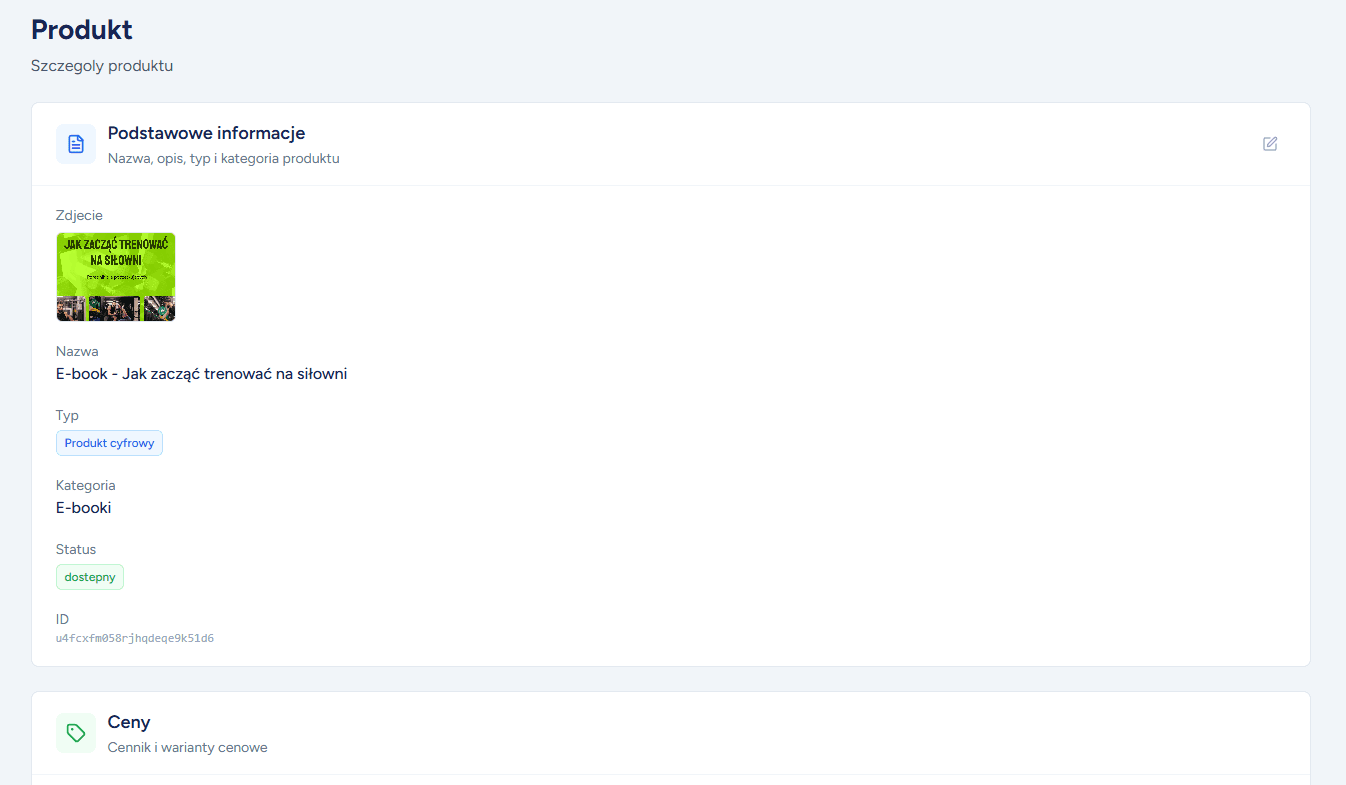This screenshot has width=1346, height=785.
Task: Select the Produkt cyfrowy type badge
Action: [x=109, y=442]
